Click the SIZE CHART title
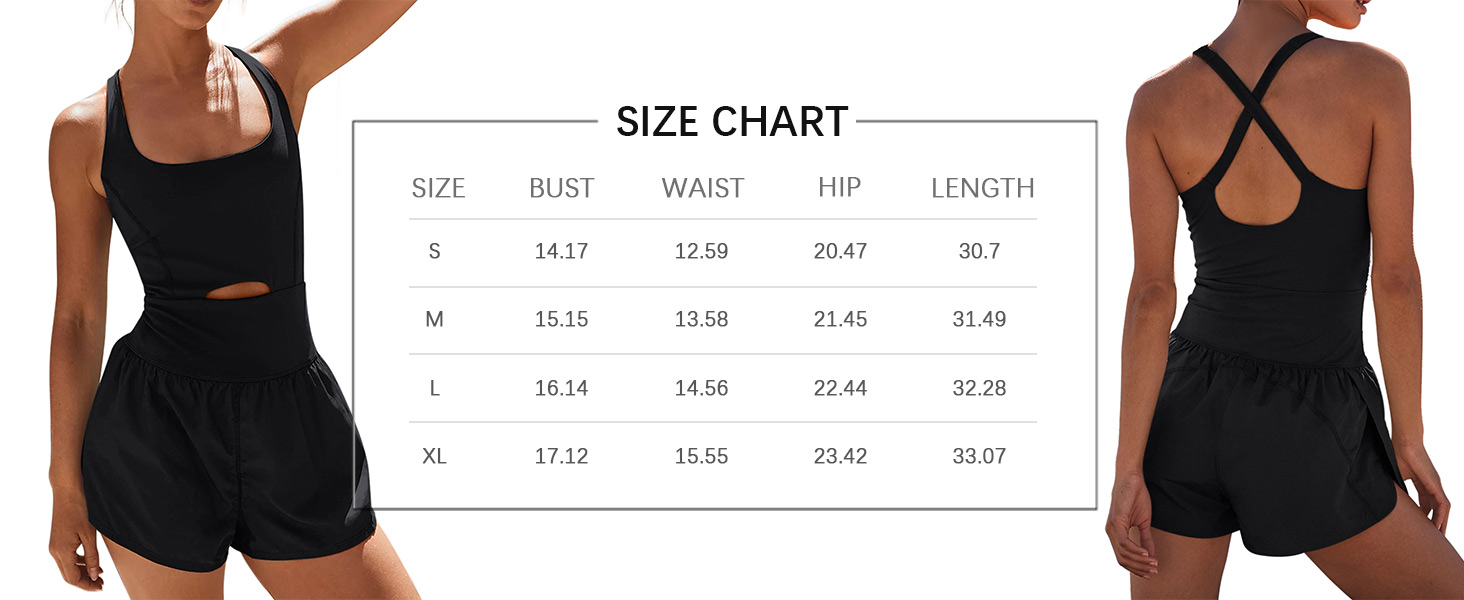Viewport: 1464px width, 600px height. pyautogui.click(x=732, y=122)
